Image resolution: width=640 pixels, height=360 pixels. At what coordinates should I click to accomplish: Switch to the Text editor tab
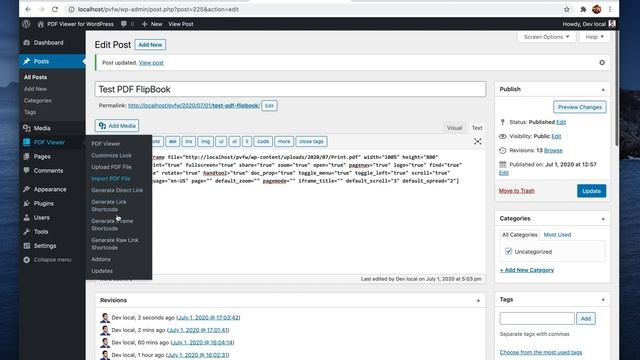477,128
